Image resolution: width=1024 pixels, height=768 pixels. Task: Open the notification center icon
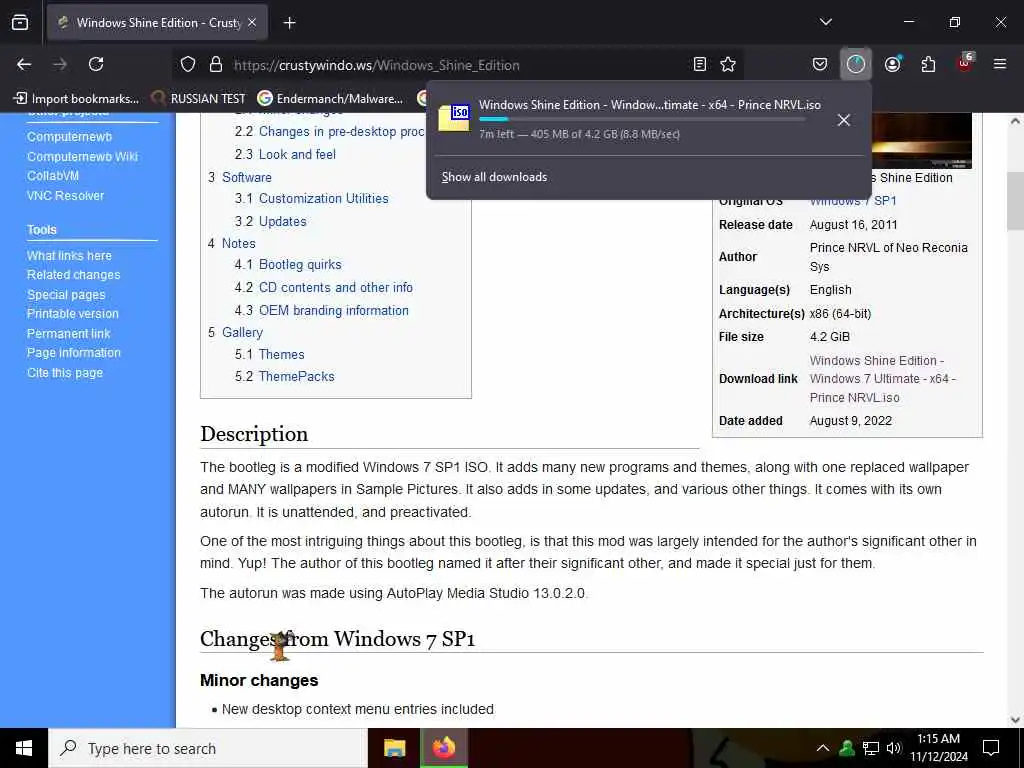(x=991, y=748)
